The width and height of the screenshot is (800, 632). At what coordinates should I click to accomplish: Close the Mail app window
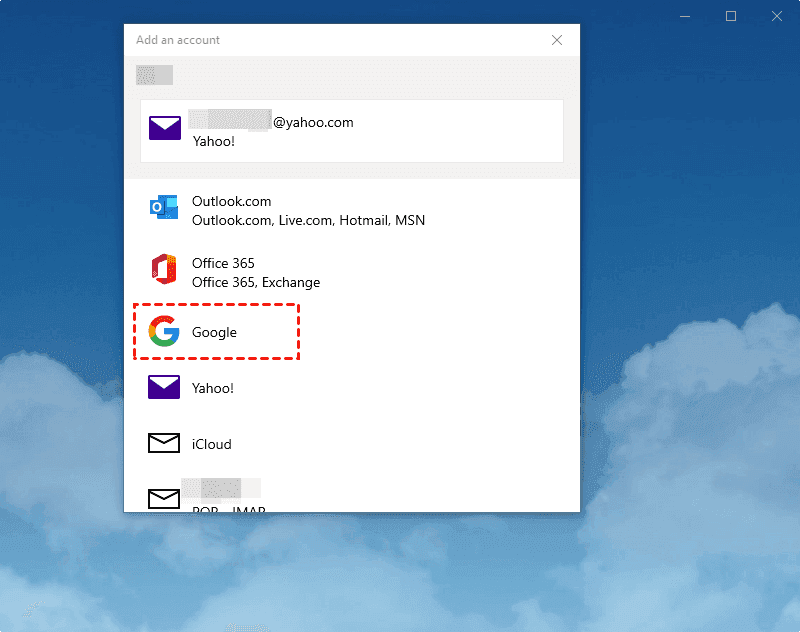coord(777,16)
